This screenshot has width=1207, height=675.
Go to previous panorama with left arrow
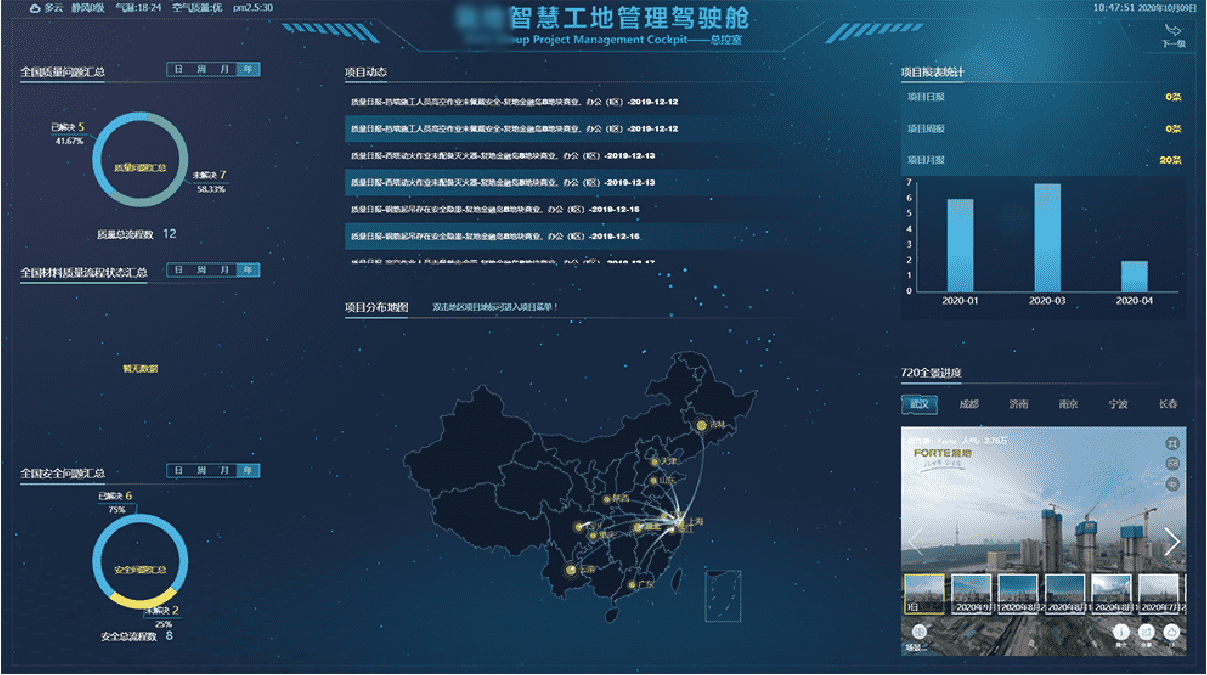[x=914, y=541]
